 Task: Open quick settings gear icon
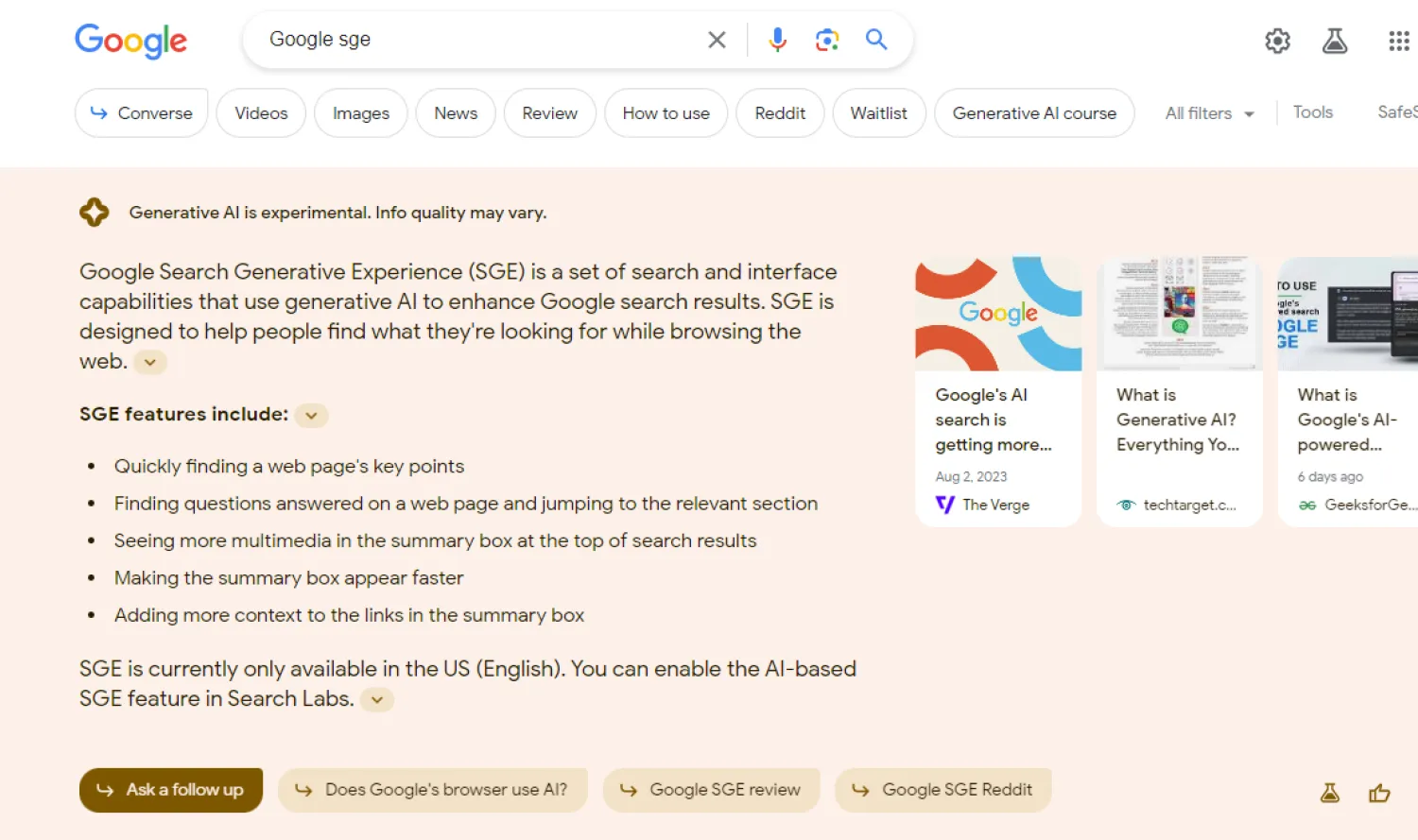(x=1277, y=41)
